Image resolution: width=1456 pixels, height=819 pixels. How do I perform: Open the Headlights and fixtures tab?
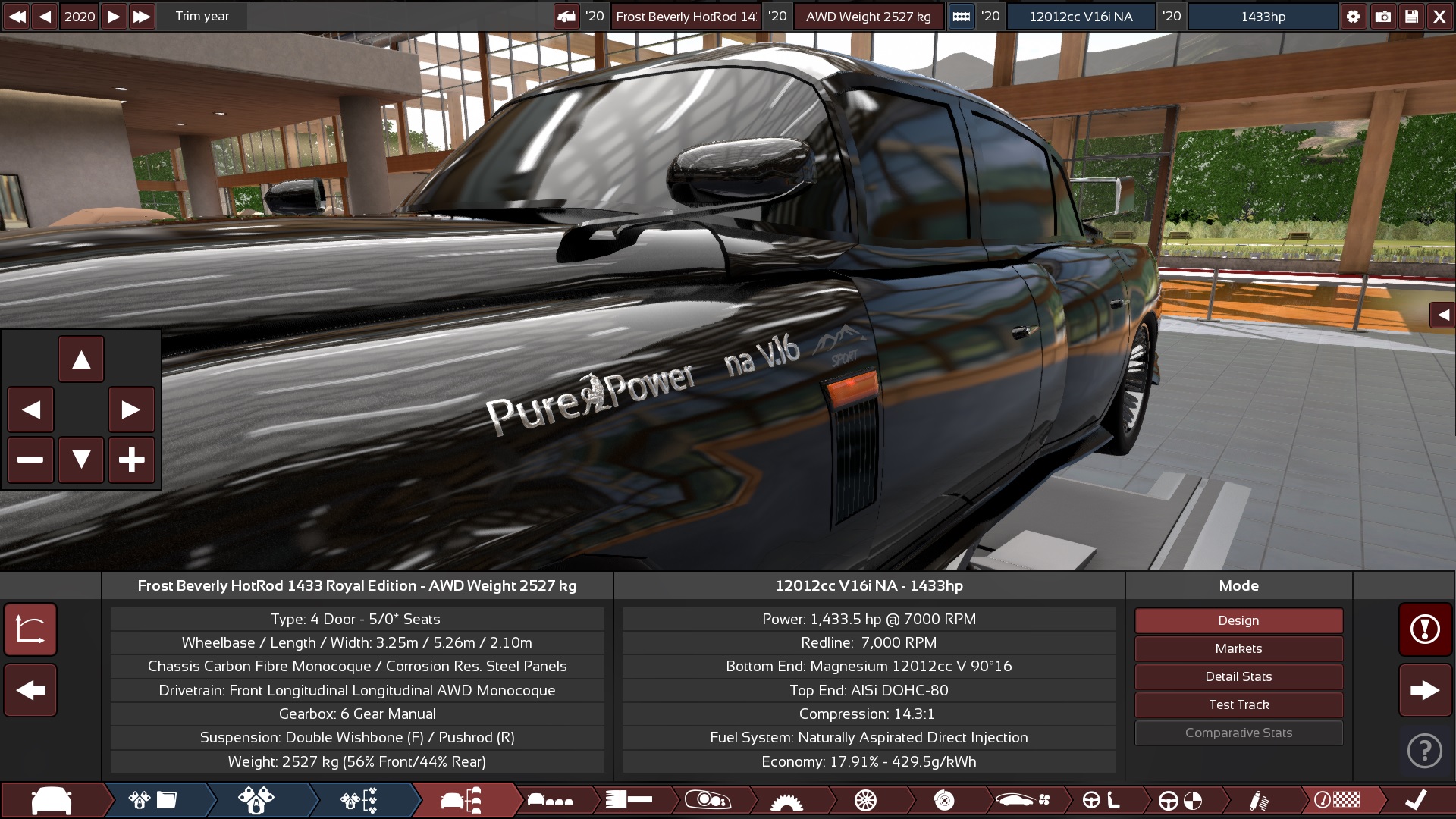709,799
